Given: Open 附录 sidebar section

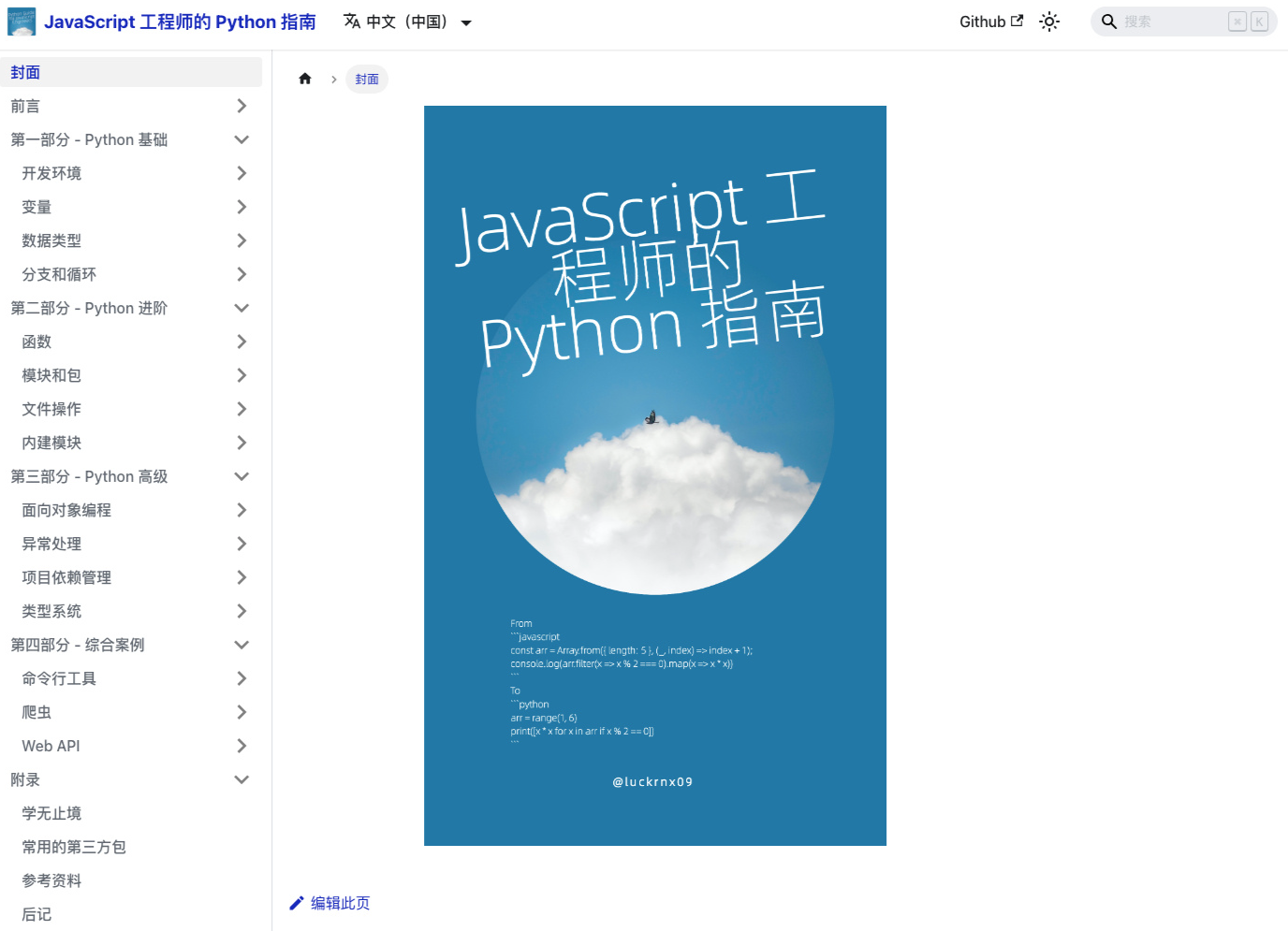Looking at the screenshot, I should (25, 779).
